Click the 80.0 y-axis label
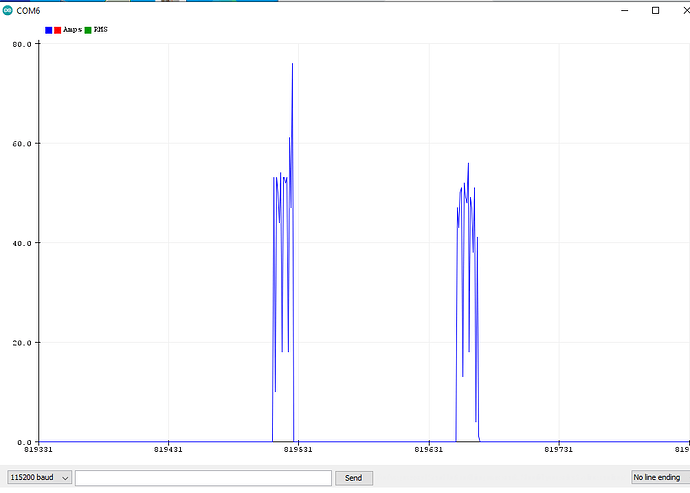Viewport: 690px width, 493px height. (22, 44)
